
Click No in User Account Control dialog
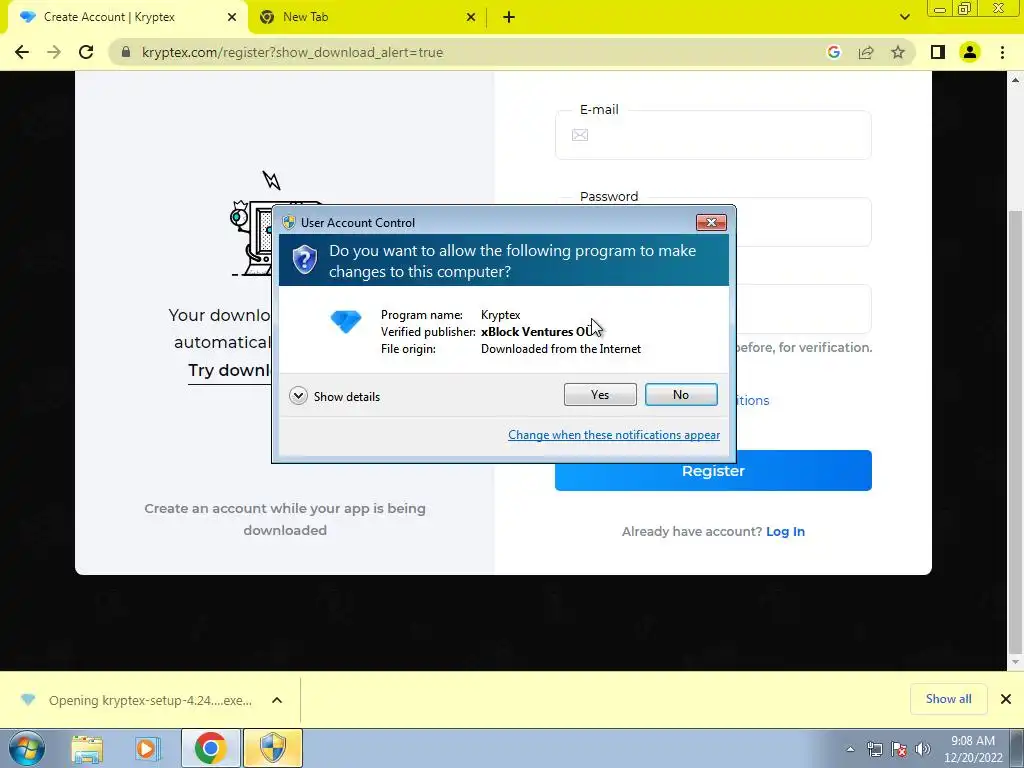click(680, 394)
